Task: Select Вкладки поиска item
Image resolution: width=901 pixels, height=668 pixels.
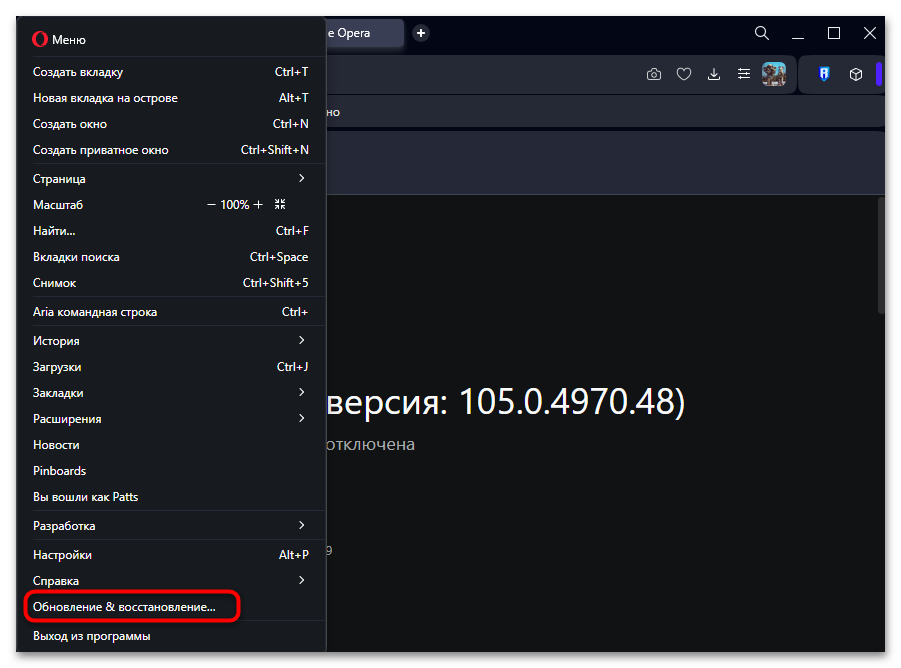Action: (x=171, y=257)
